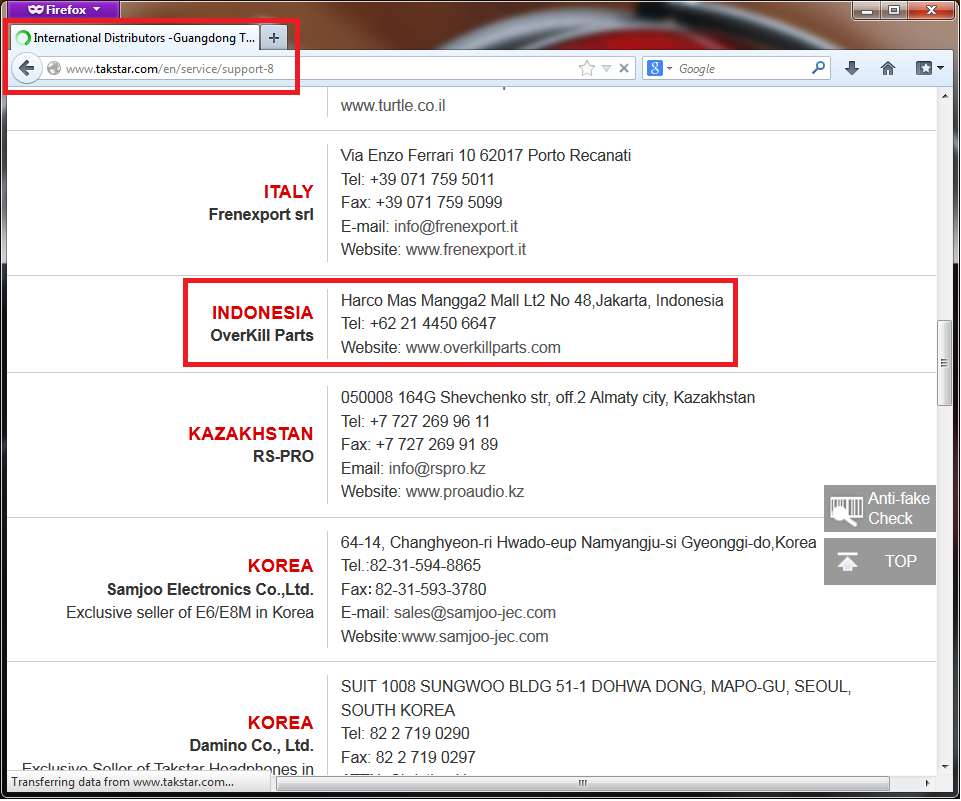Open a new tab with the plus button
Viewport: 961px width, 801px height.
coord(273,38)
